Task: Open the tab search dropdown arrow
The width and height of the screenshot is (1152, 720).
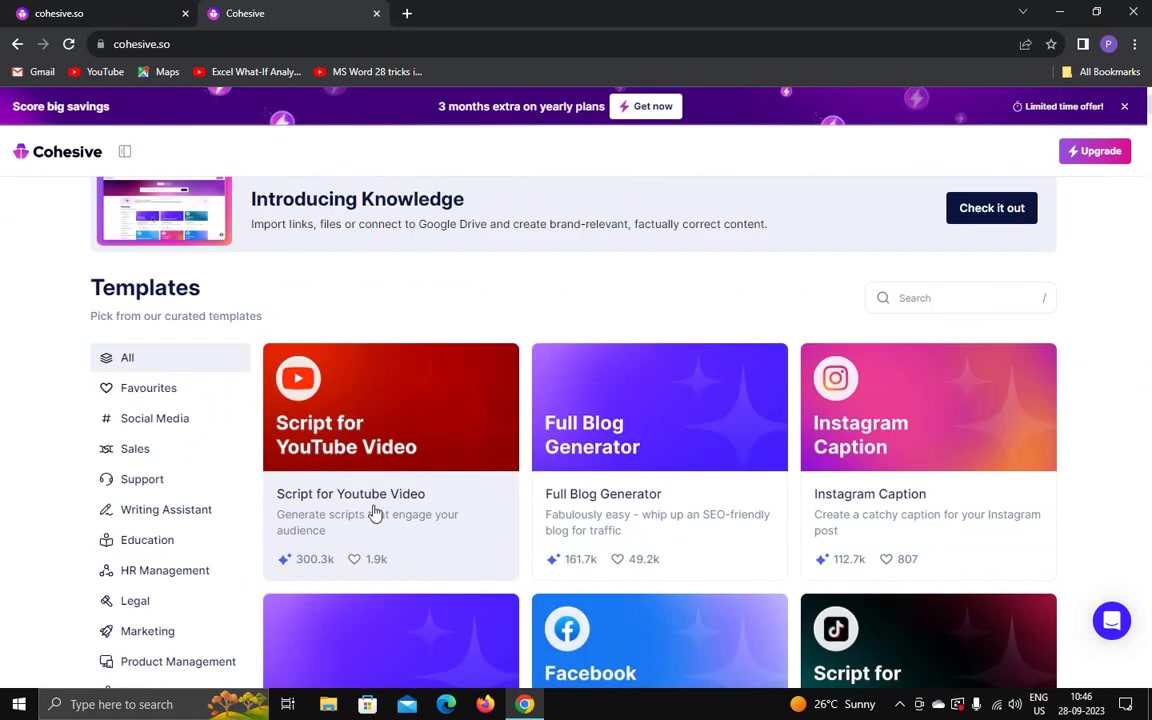Action: [x=1023, y=12]
